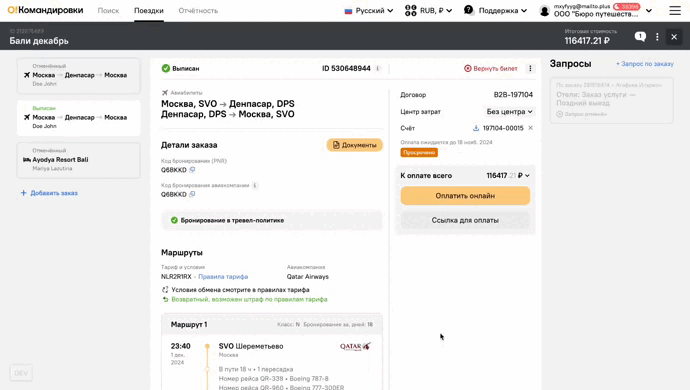Click the fare code NLR2R1RX

[176, 277]
